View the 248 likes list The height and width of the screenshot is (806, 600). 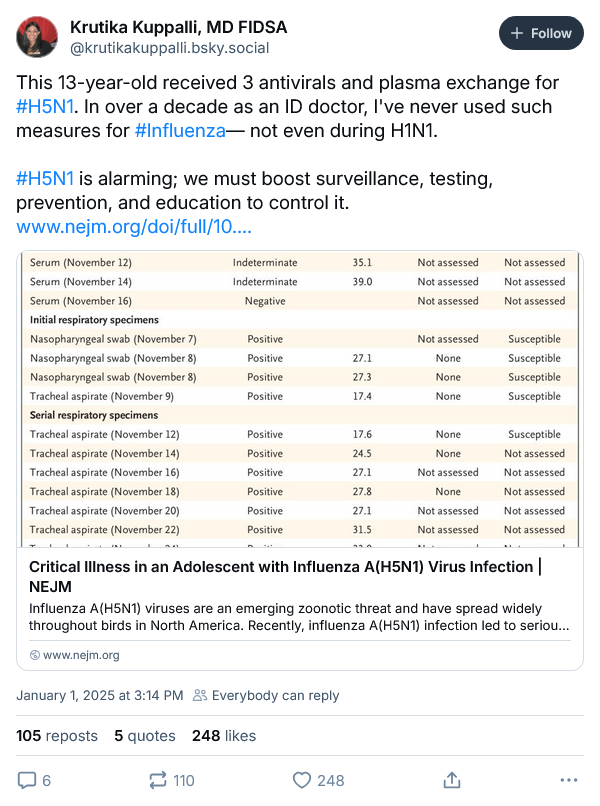click(x=223, y=736)
